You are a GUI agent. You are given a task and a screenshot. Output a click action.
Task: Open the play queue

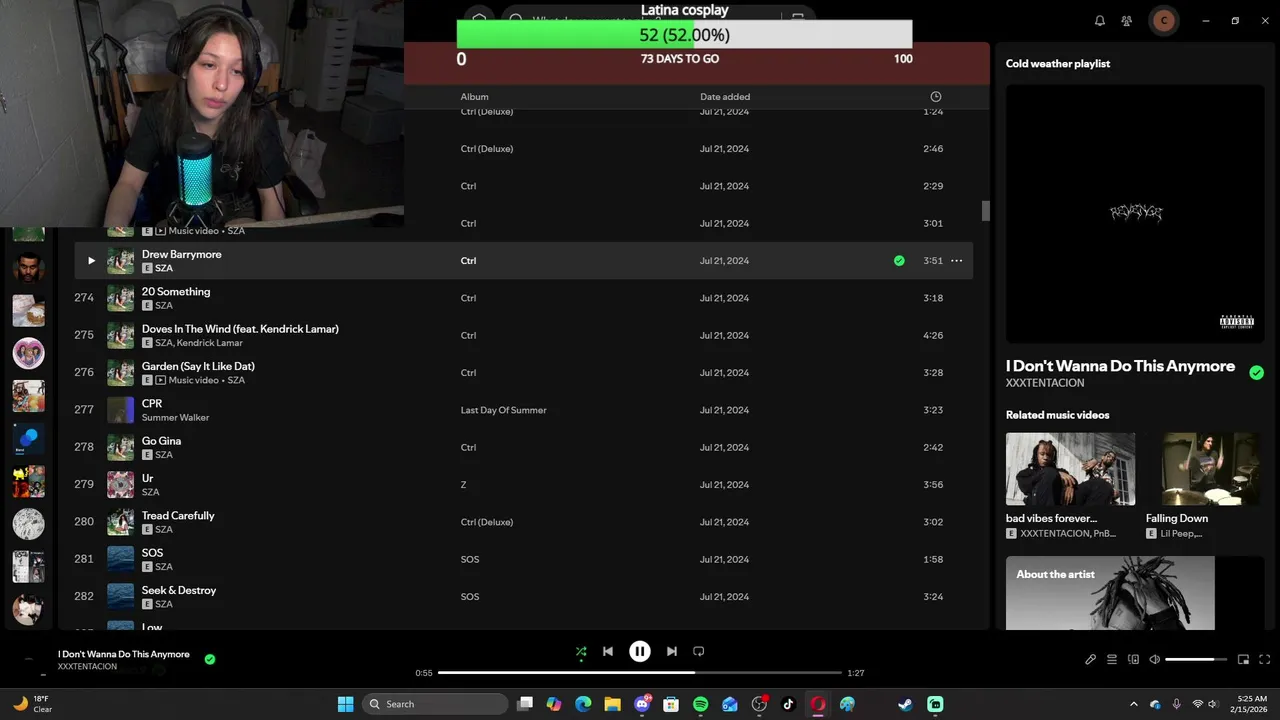point(1112,659)
